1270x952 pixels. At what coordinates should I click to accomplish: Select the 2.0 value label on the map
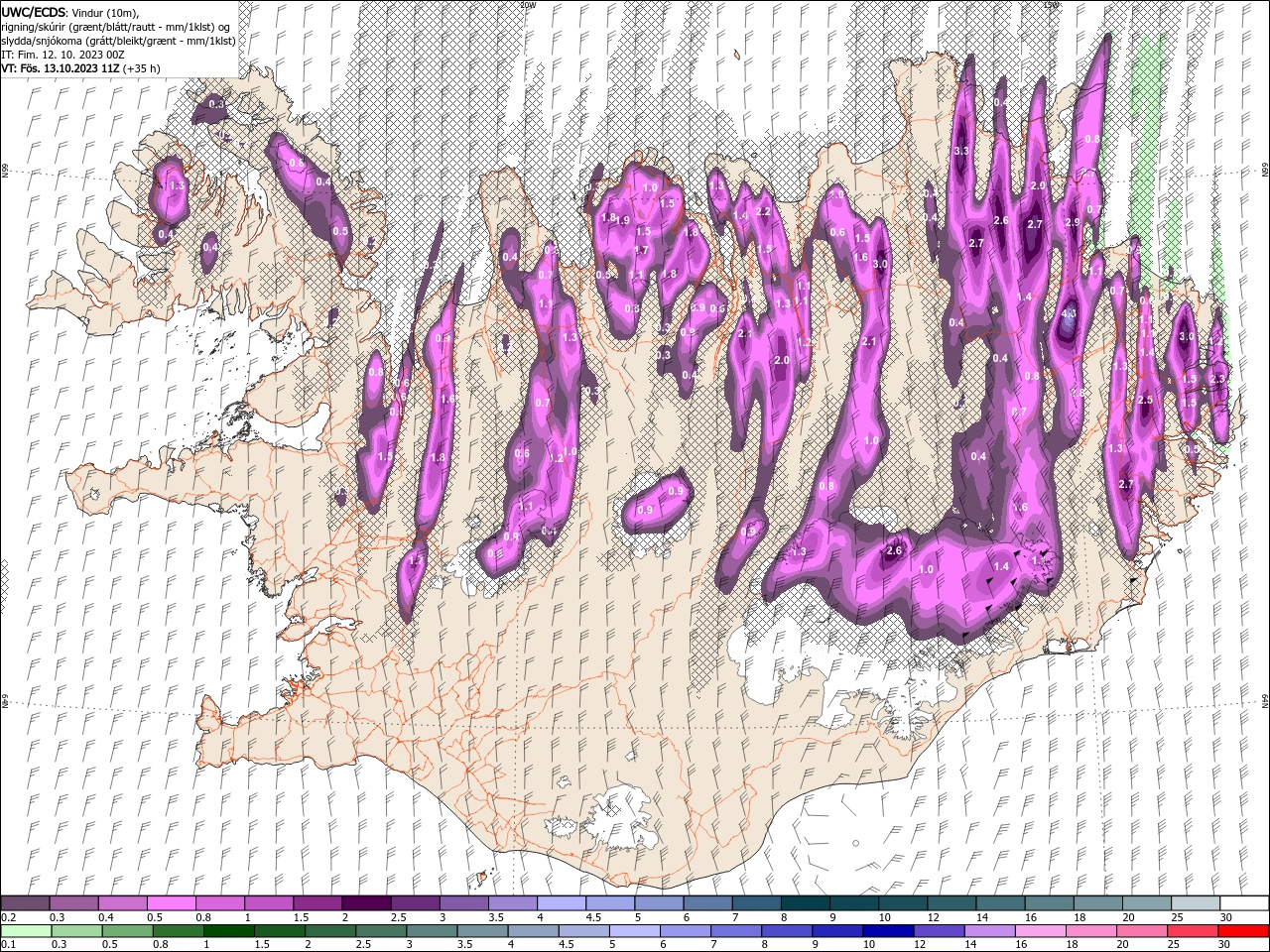point(781,360)
